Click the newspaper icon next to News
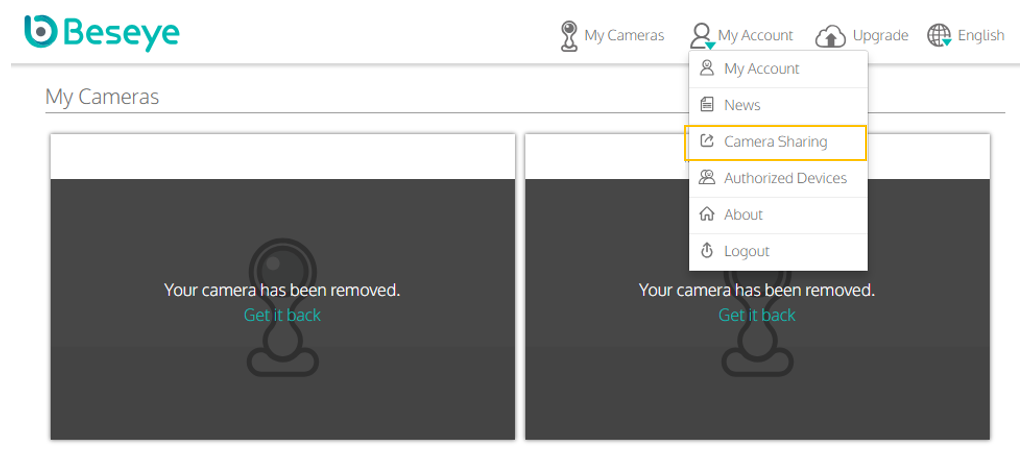This screenshot has height=466, width=1026. [707, 105]
